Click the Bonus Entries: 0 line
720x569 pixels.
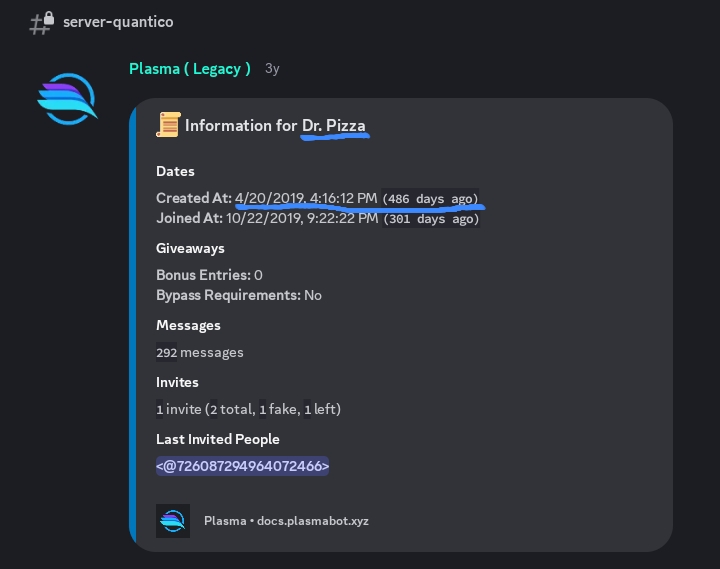209,275
